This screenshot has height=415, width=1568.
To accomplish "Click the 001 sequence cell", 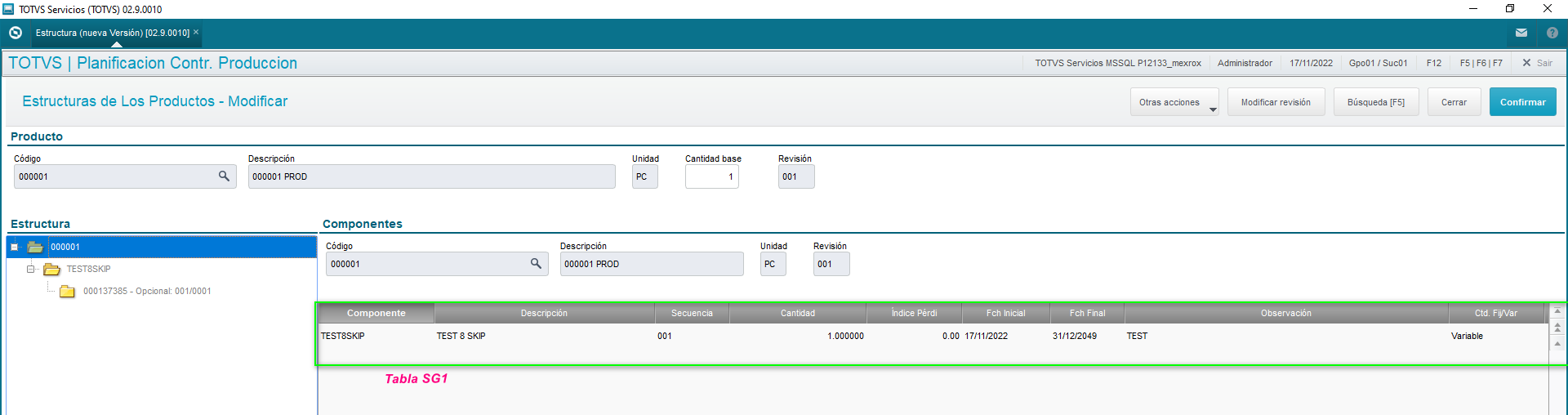I will pos(665,336).
